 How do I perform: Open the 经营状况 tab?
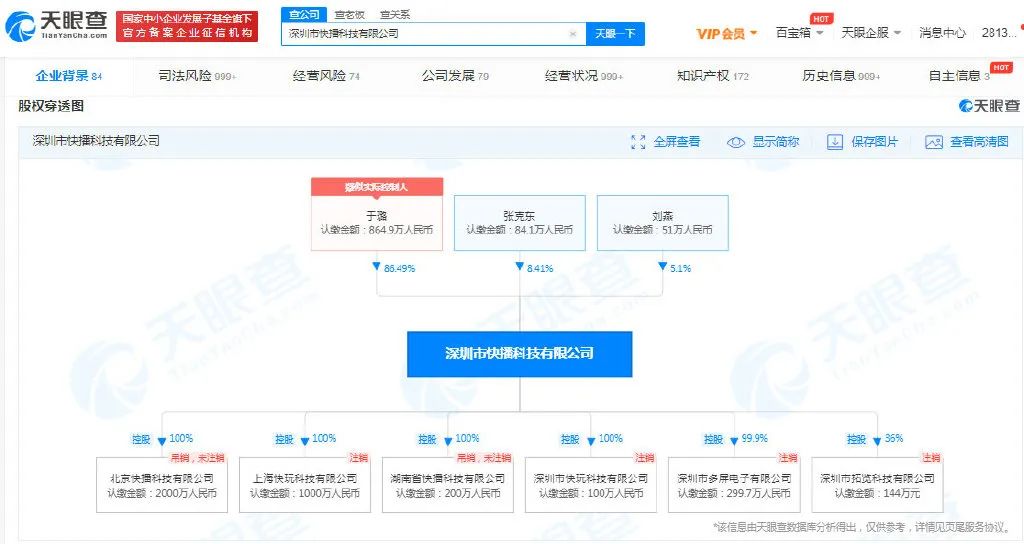pos(584,76)
